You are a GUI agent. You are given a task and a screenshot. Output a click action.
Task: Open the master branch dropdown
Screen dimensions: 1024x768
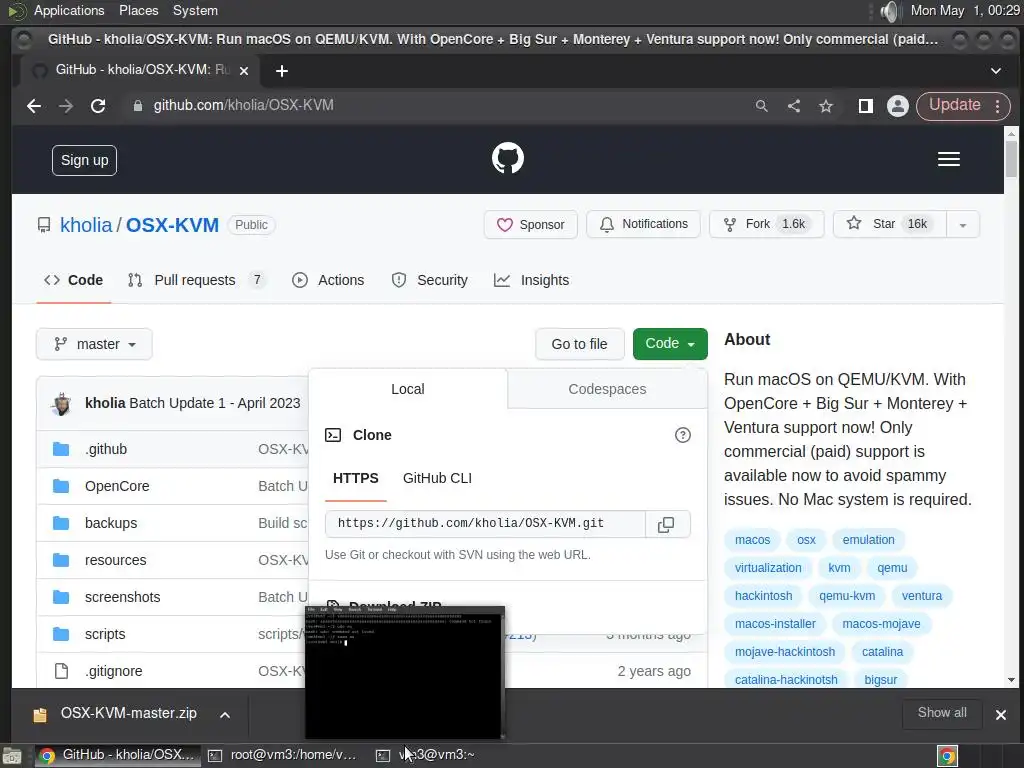94,344
